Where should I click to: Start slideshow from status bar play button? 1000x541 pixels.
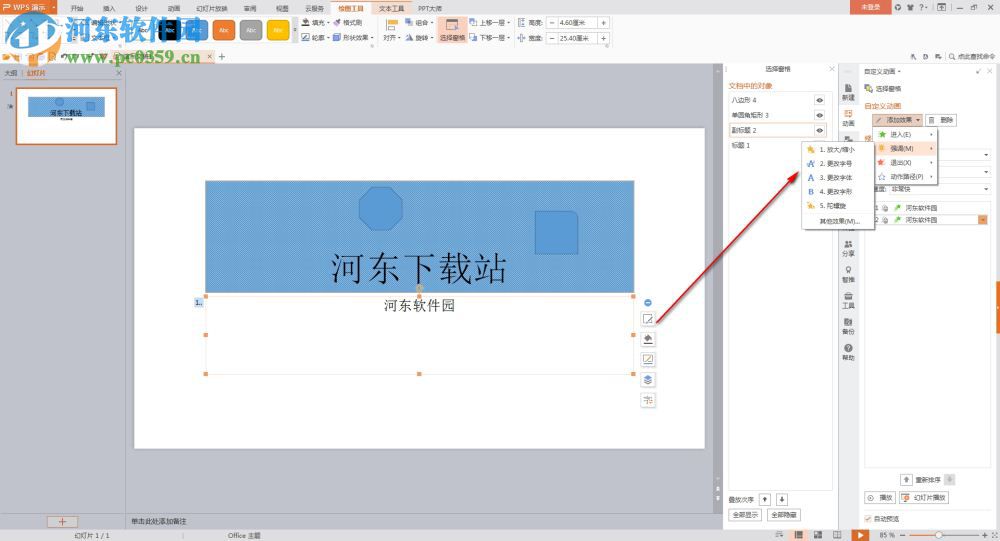(x=860, y=535)
